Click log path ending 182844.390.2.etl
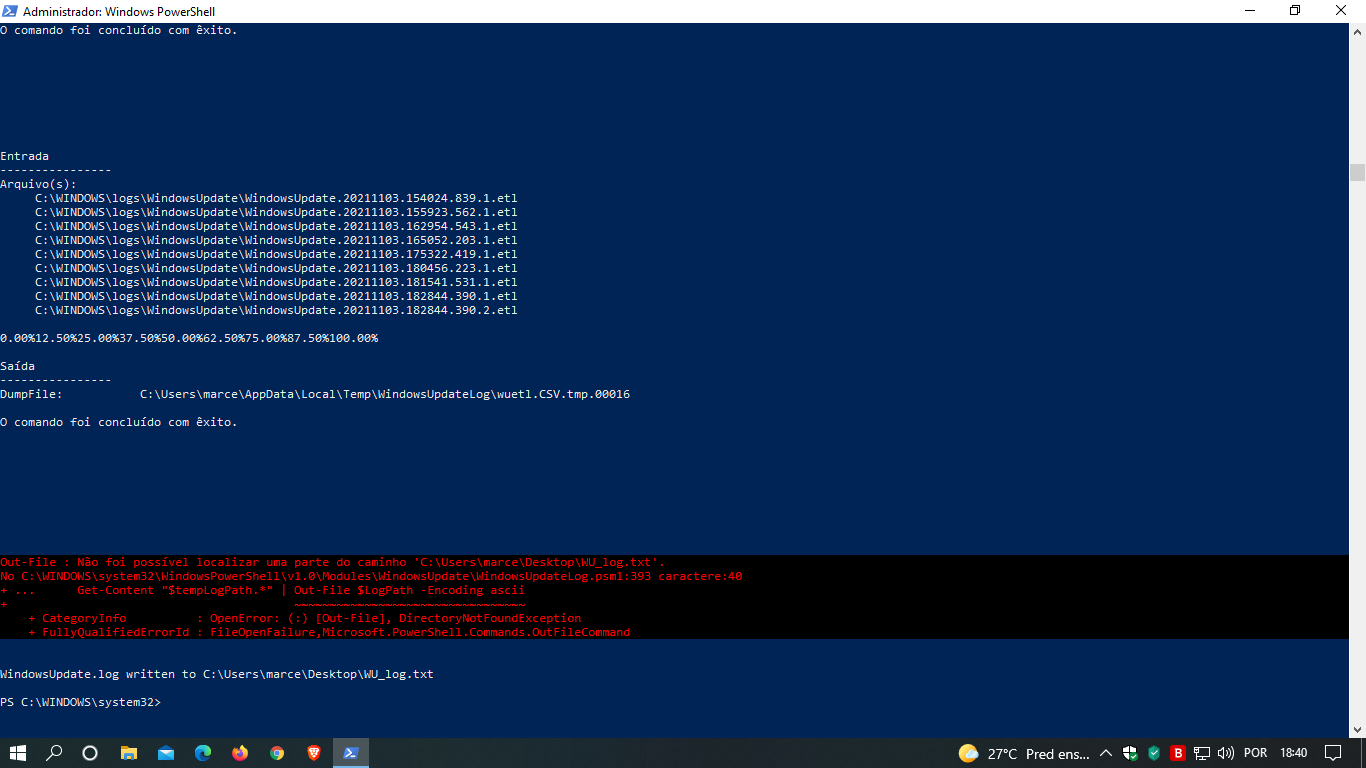Image resolution: width=1366 pixels, height=768 pixels. [x=276, y=310]
